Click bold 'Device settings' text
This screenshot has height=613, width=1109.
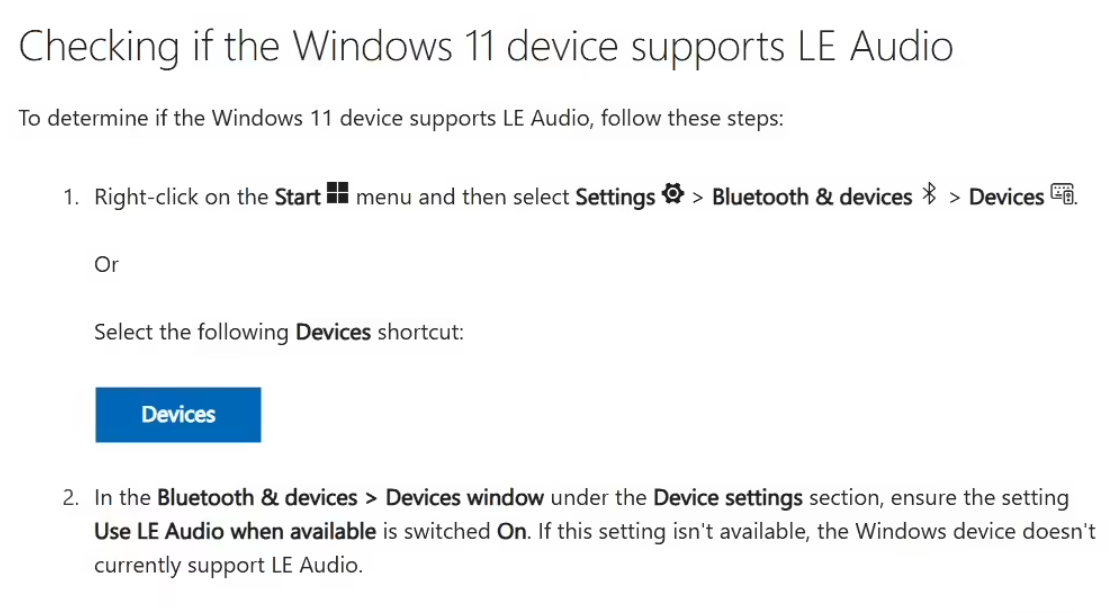click(728, 498)
